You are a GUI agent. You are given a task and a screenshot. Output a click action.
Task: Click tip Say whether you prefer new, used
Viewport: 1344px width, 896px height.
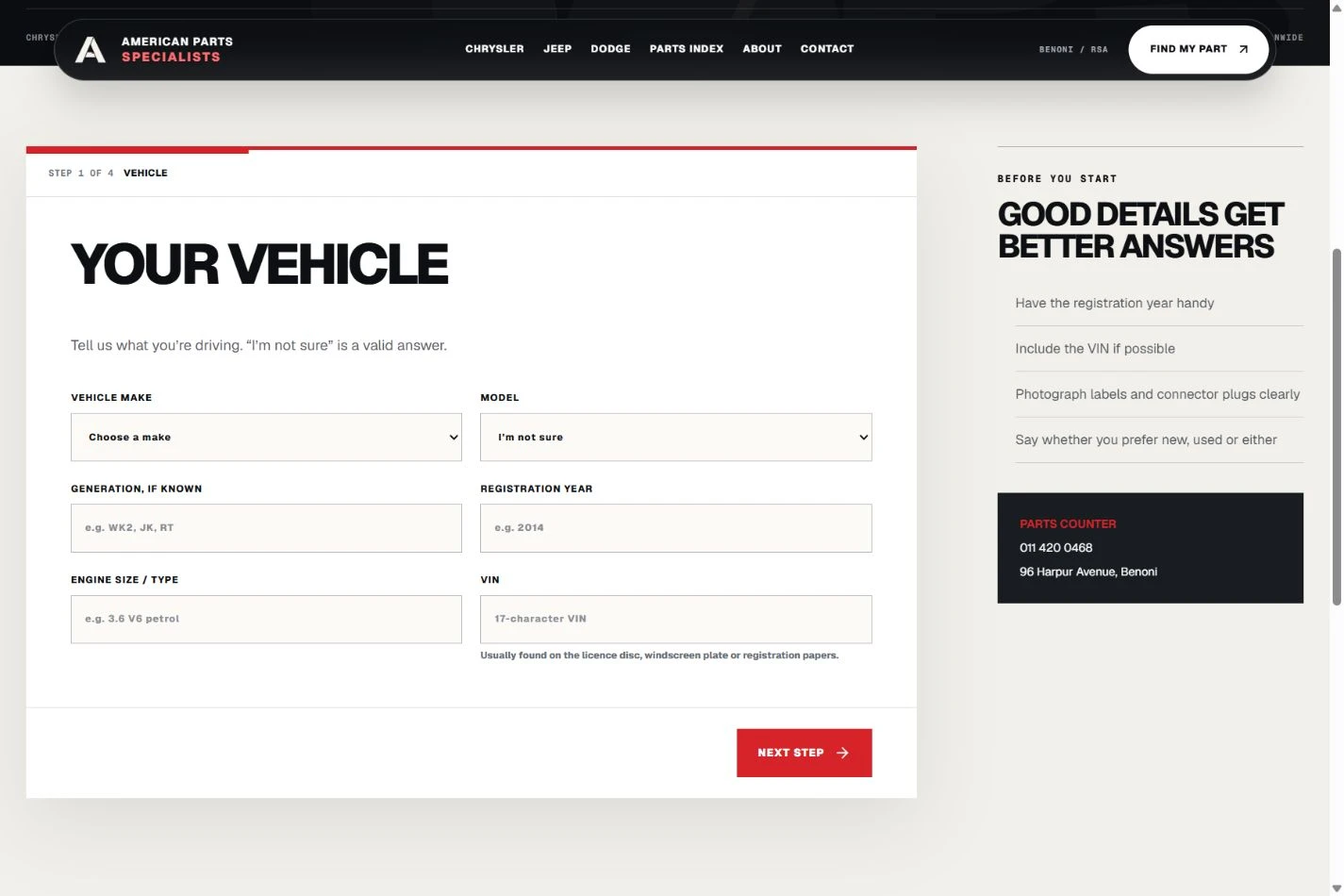click(1146, 440)
